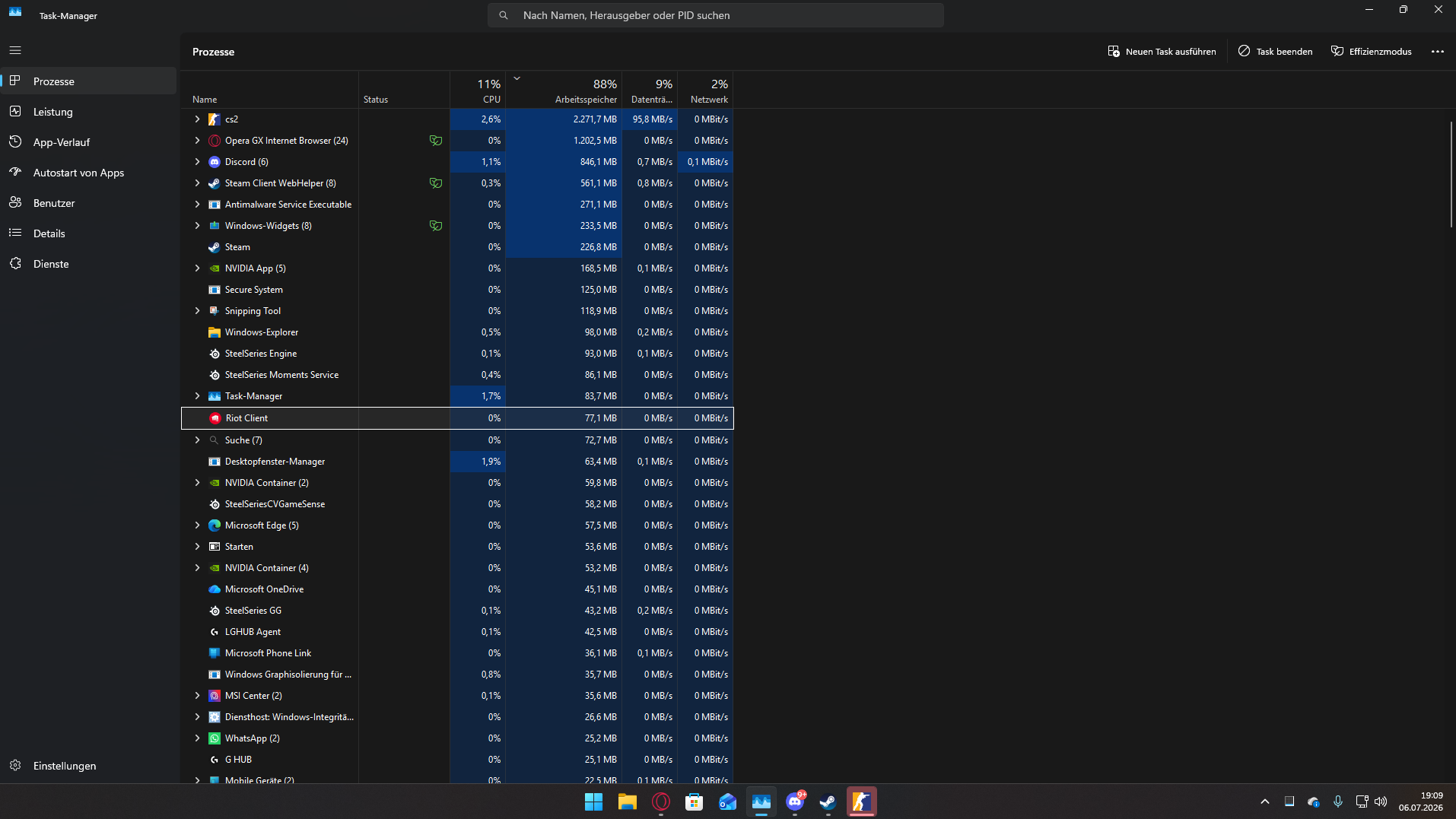Expand Opera GX Internet Browser process group
Viewport: 1456px width, 819px height.
[197, 141]
